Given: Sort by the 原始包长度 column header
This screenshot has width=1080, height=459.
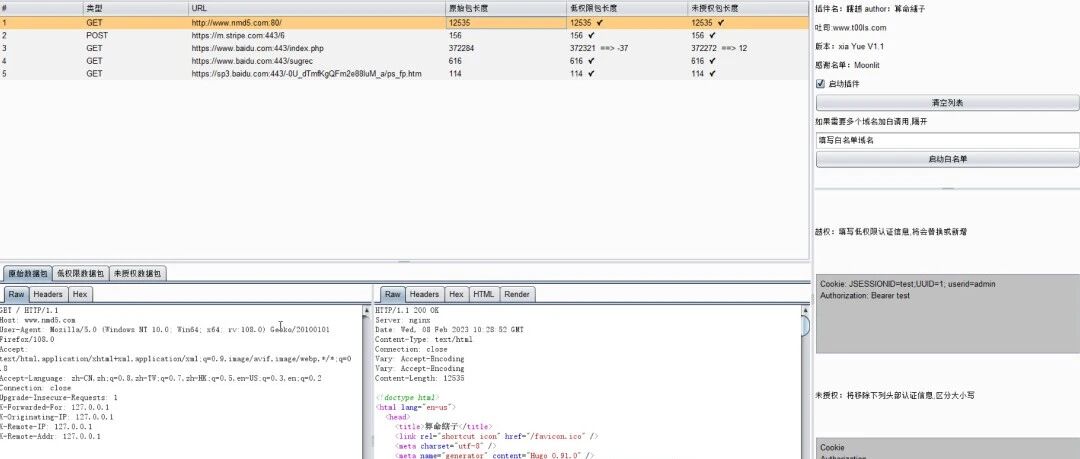Looking at the screenshot, I should pyautogui.click(x=505, y=8).
